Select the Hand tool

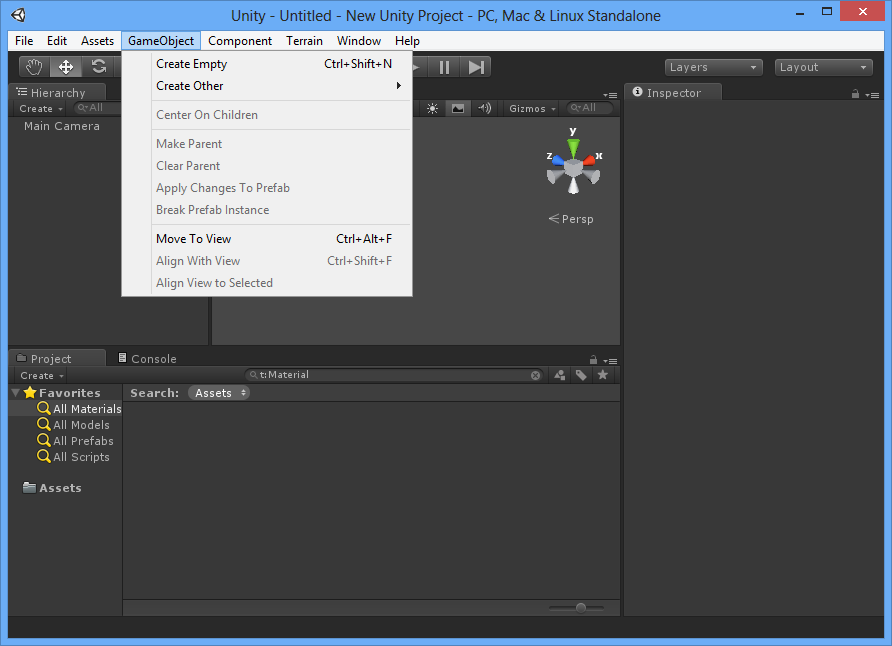35,67
